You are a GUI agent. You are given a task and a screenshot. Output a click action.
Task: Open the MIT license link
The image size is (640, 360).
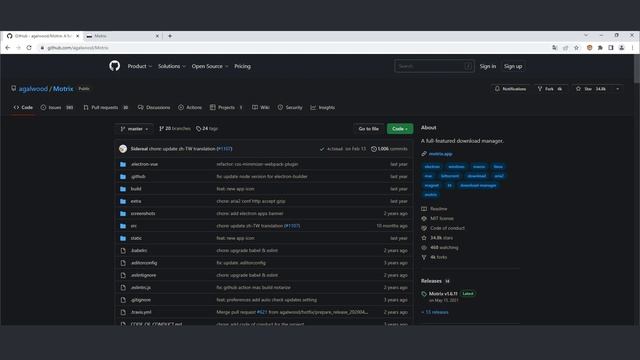click(442, 218)
